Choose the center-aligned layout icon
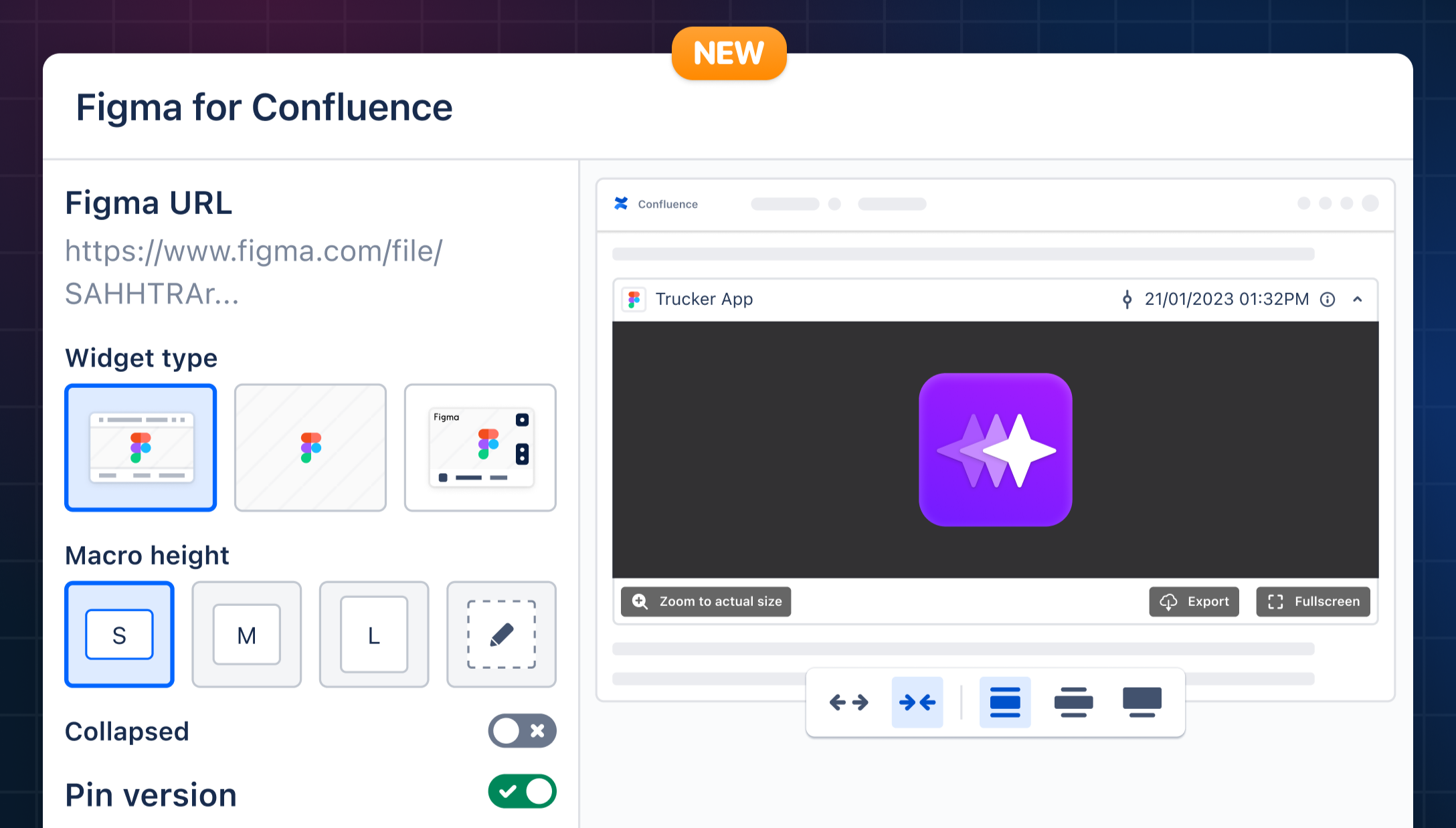The image size is (1456, 828). point(1005,702)
